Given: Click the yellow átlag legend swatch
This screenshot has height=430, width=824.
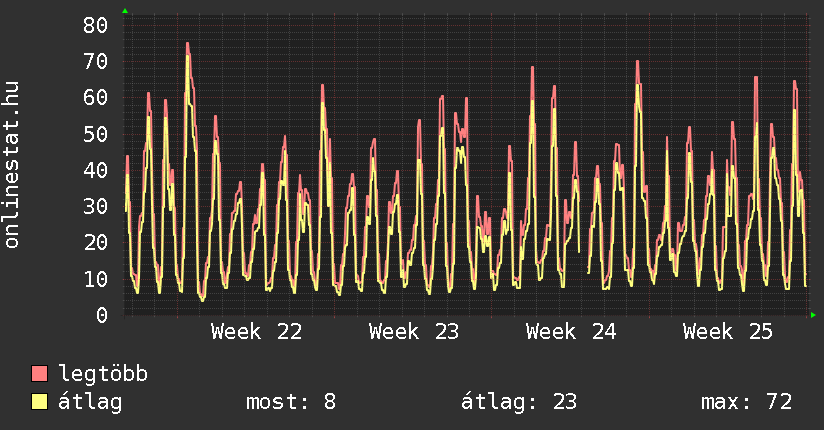Looking at the screenshot, I should (x=39, y=402).
